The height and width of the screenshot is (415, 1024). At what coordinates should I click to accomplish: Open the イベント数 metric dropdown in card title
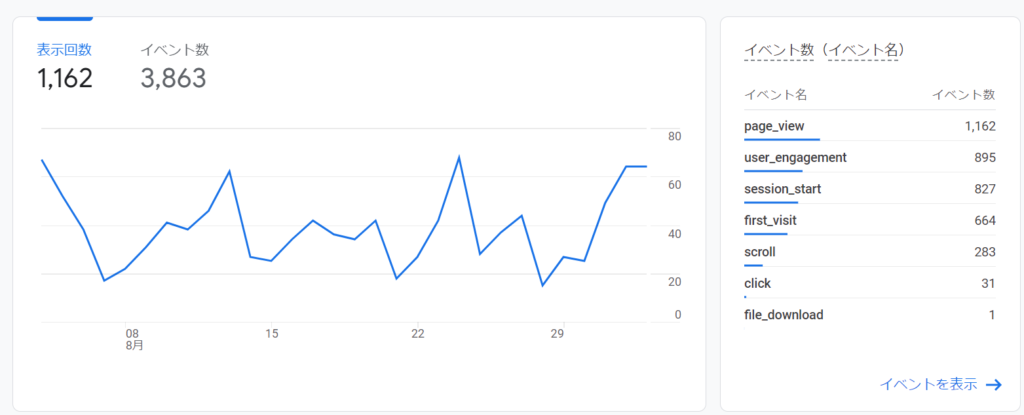[782, 50]
